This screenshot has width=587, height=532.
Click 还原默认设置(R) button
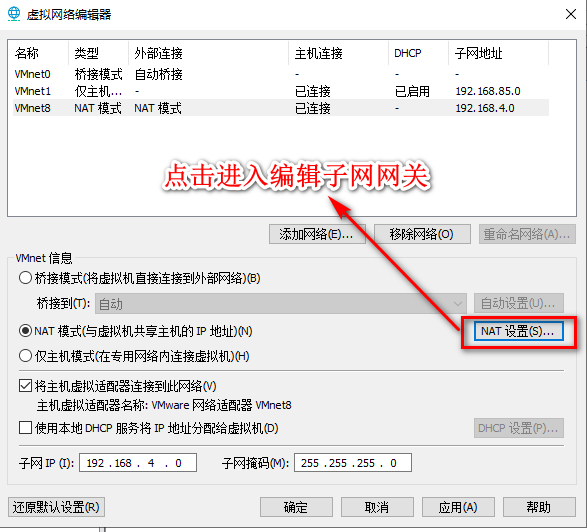coord(56,507)
